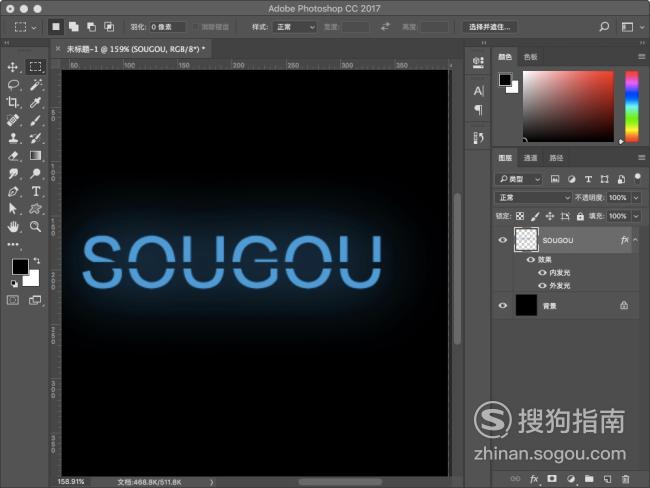Open the Edit Toolbar ellipsis menu
The height and width of the screenshot is (488, 650).
pyautogui.click(x=13, y=244)
